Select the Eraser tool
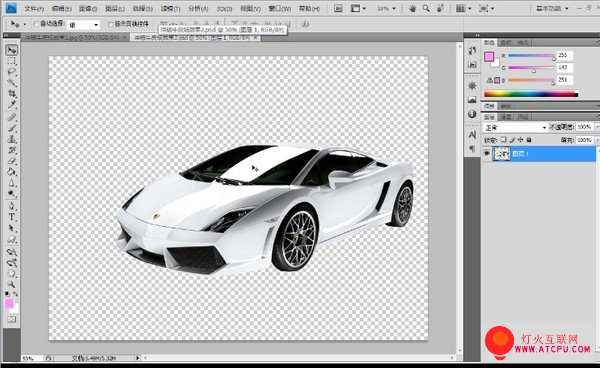Image resolution: width=600 pixels, height=368 pixels. pos(12,161)
